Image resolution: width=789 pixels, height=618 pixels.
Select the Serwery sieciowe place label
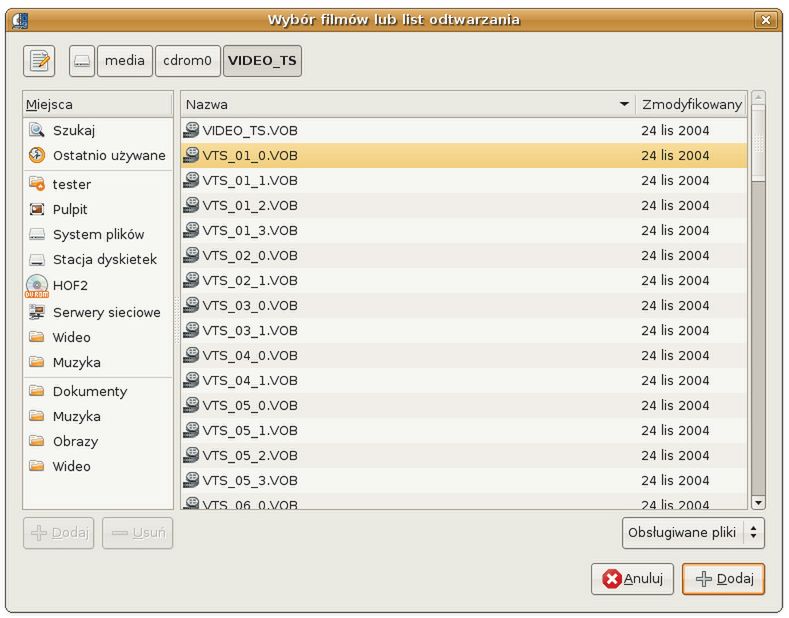pyautogui.click(x=107, y=313)
